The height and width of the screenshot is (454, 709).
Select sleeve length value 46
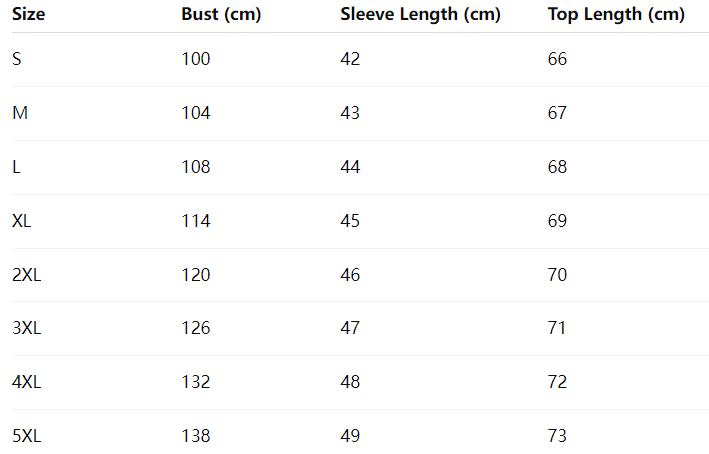pyautogui.click(x=350, y=275)
